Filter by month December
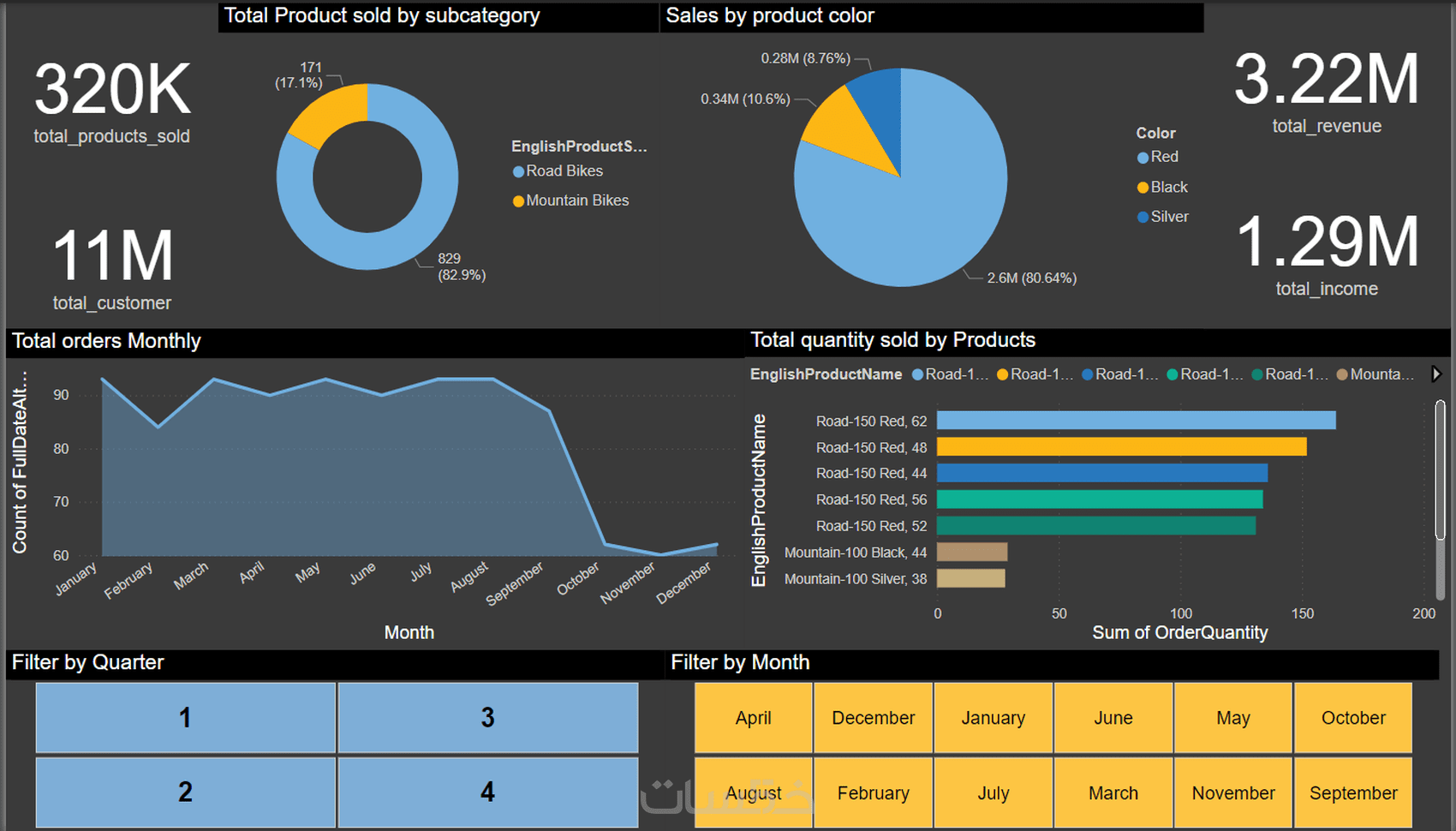 pos(874,718)
